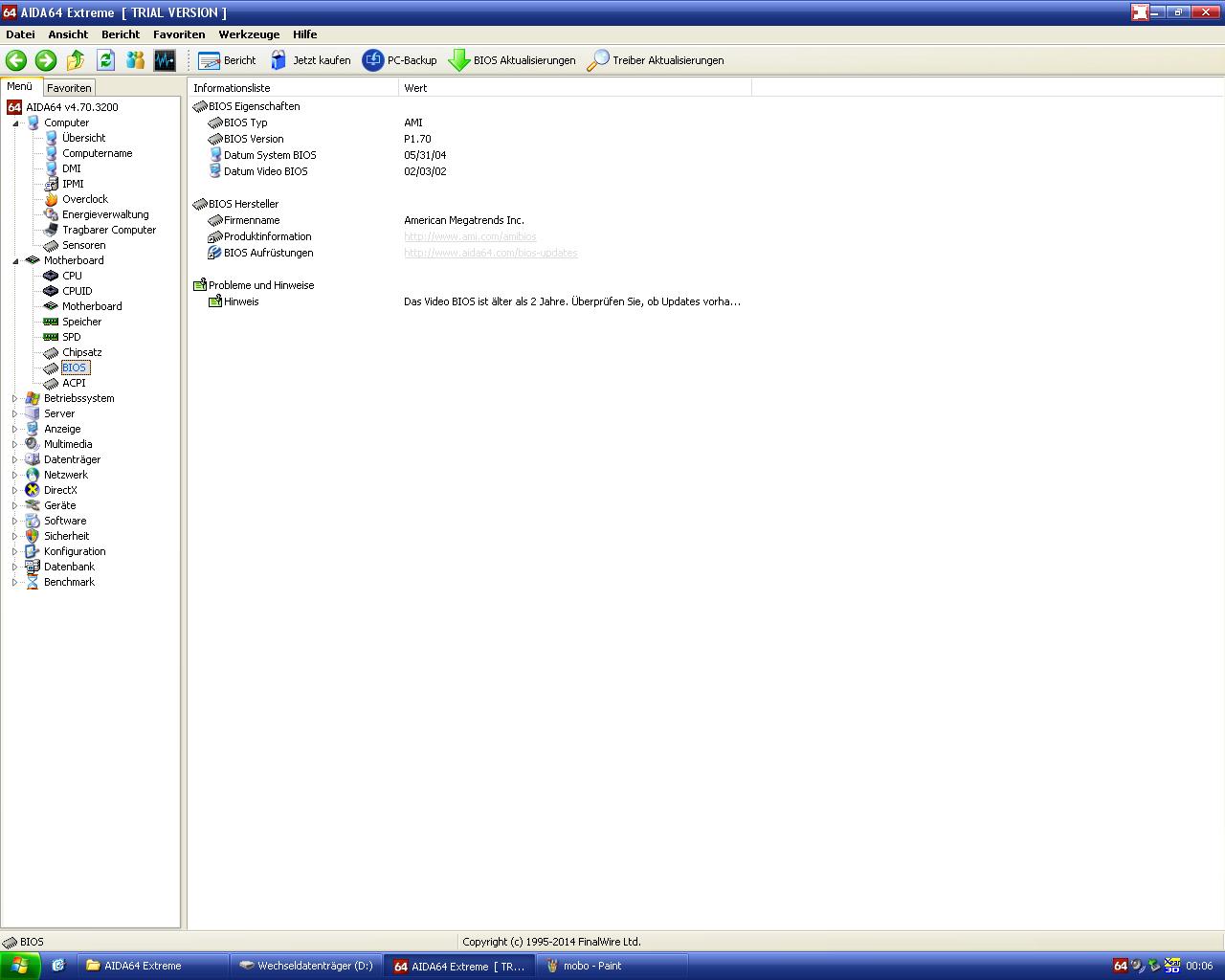This screenshot has width=1225, height=980.
Task: Click Jetzt kaufen in the toolbar
Action: pyautogui.click(x=310, y=60)
